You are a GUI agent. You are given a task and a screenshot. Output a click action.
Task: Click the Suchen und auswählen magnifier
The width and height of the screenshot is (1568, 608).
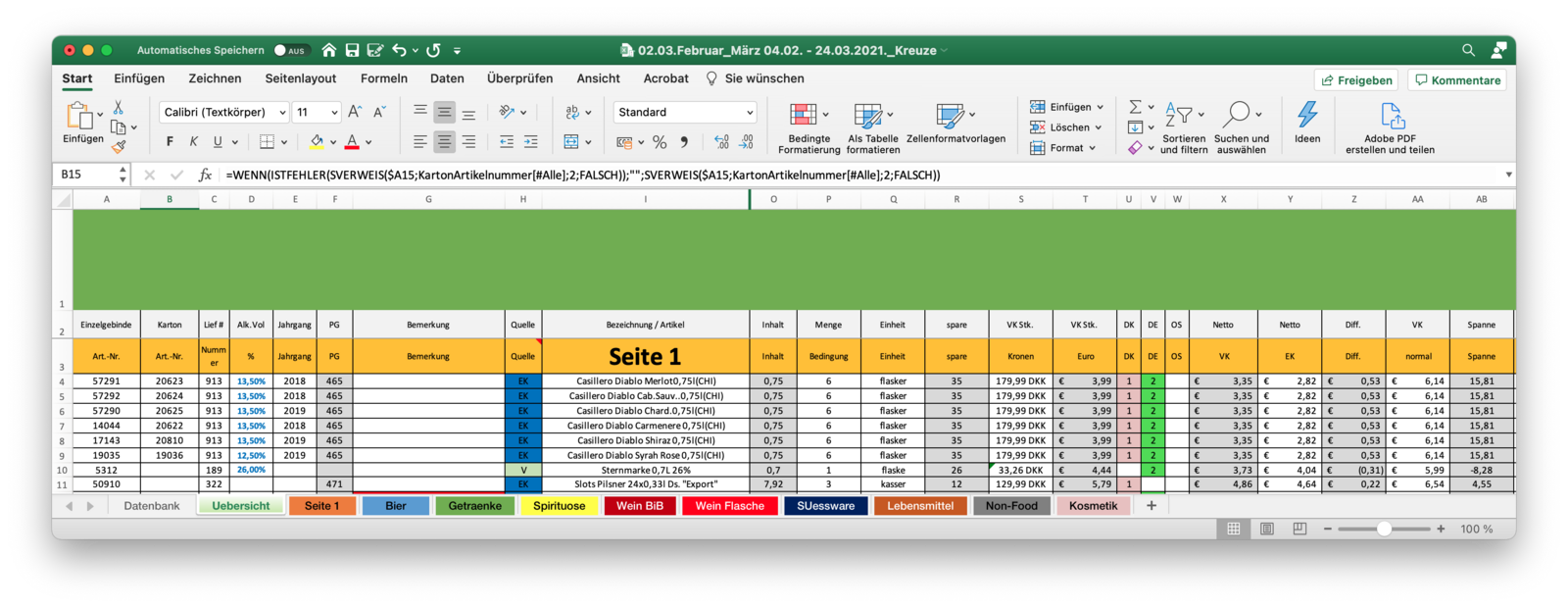tap(1240, 115)
